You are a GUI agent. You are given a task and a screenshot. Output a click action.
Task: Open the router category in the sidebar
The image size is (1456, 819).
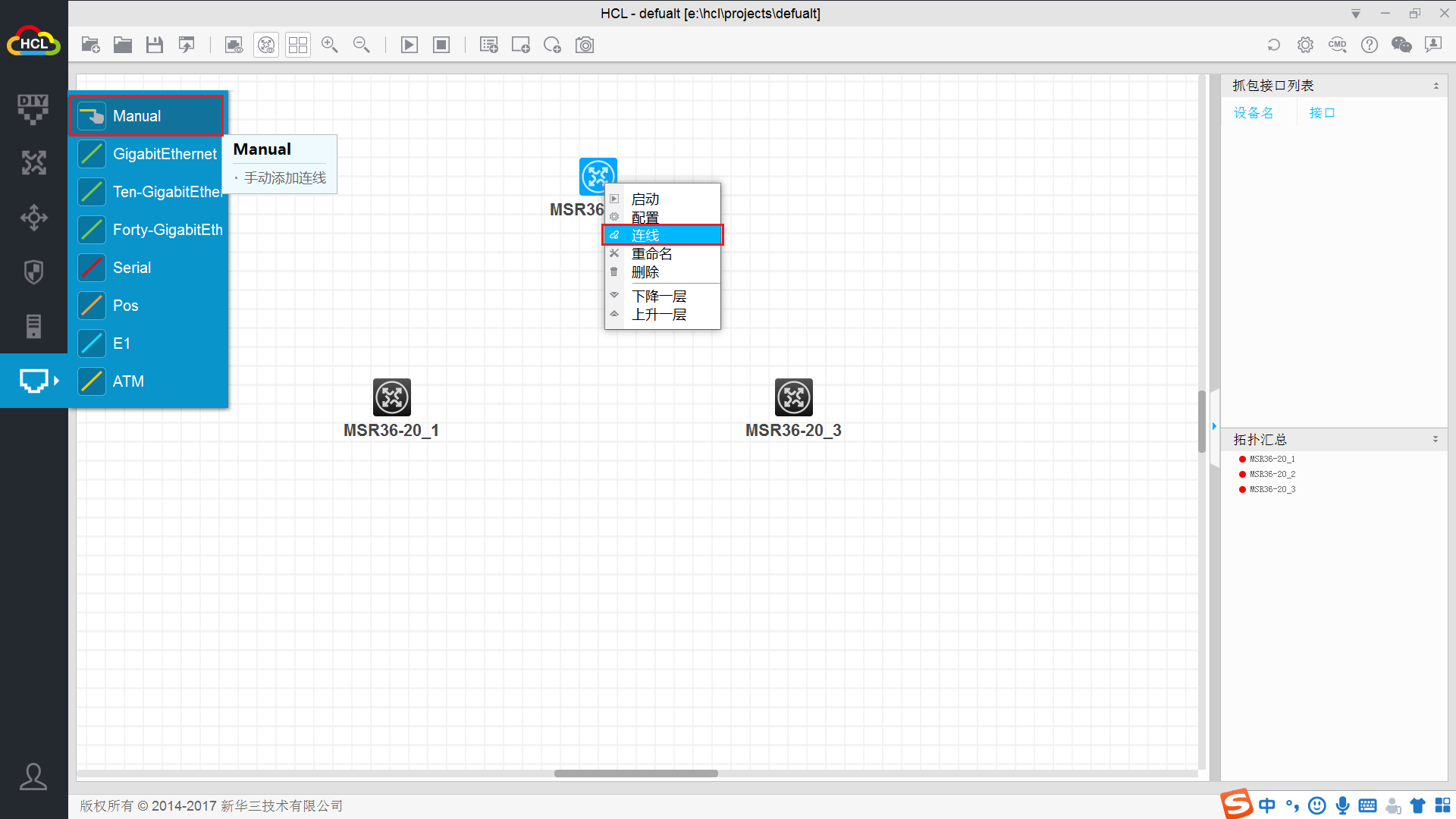(33, 162)
